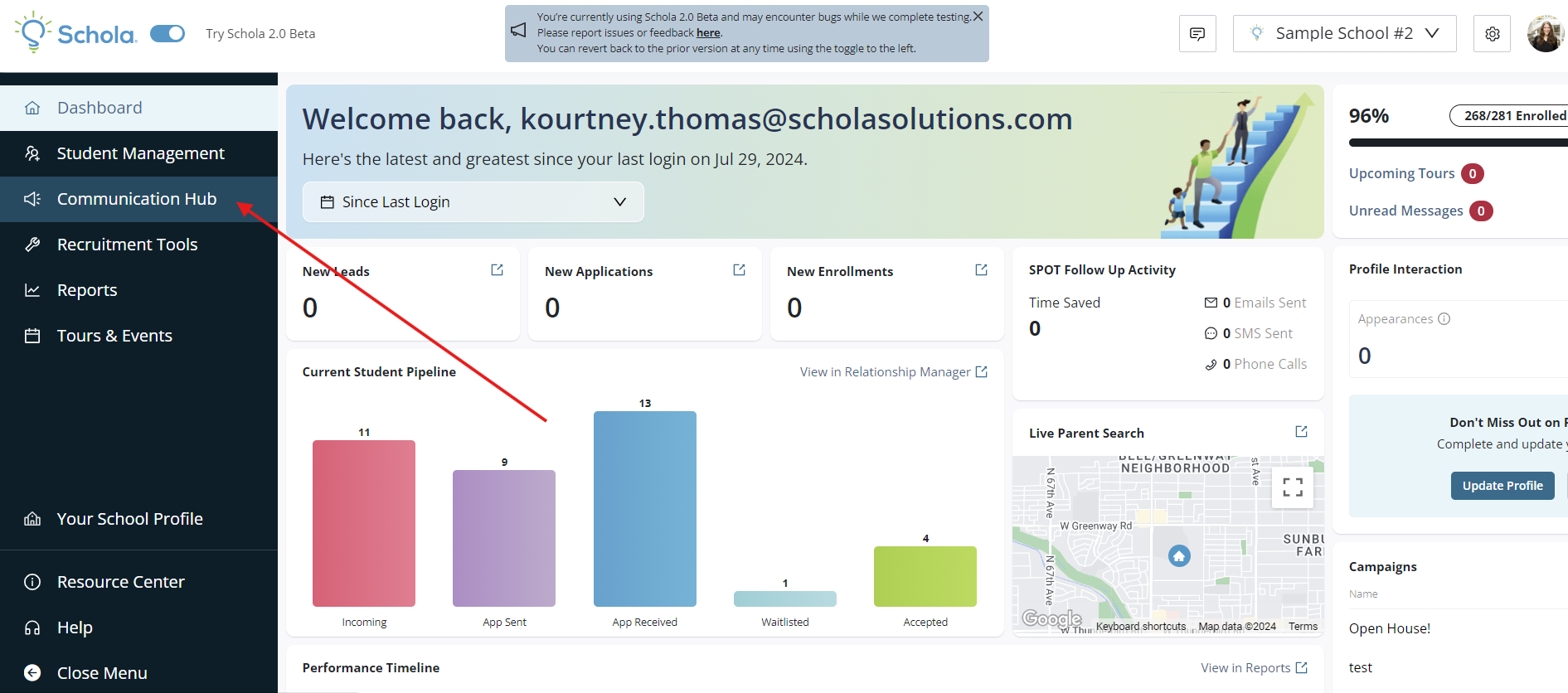Click the App Received pipeline bar

click(645, 509)
